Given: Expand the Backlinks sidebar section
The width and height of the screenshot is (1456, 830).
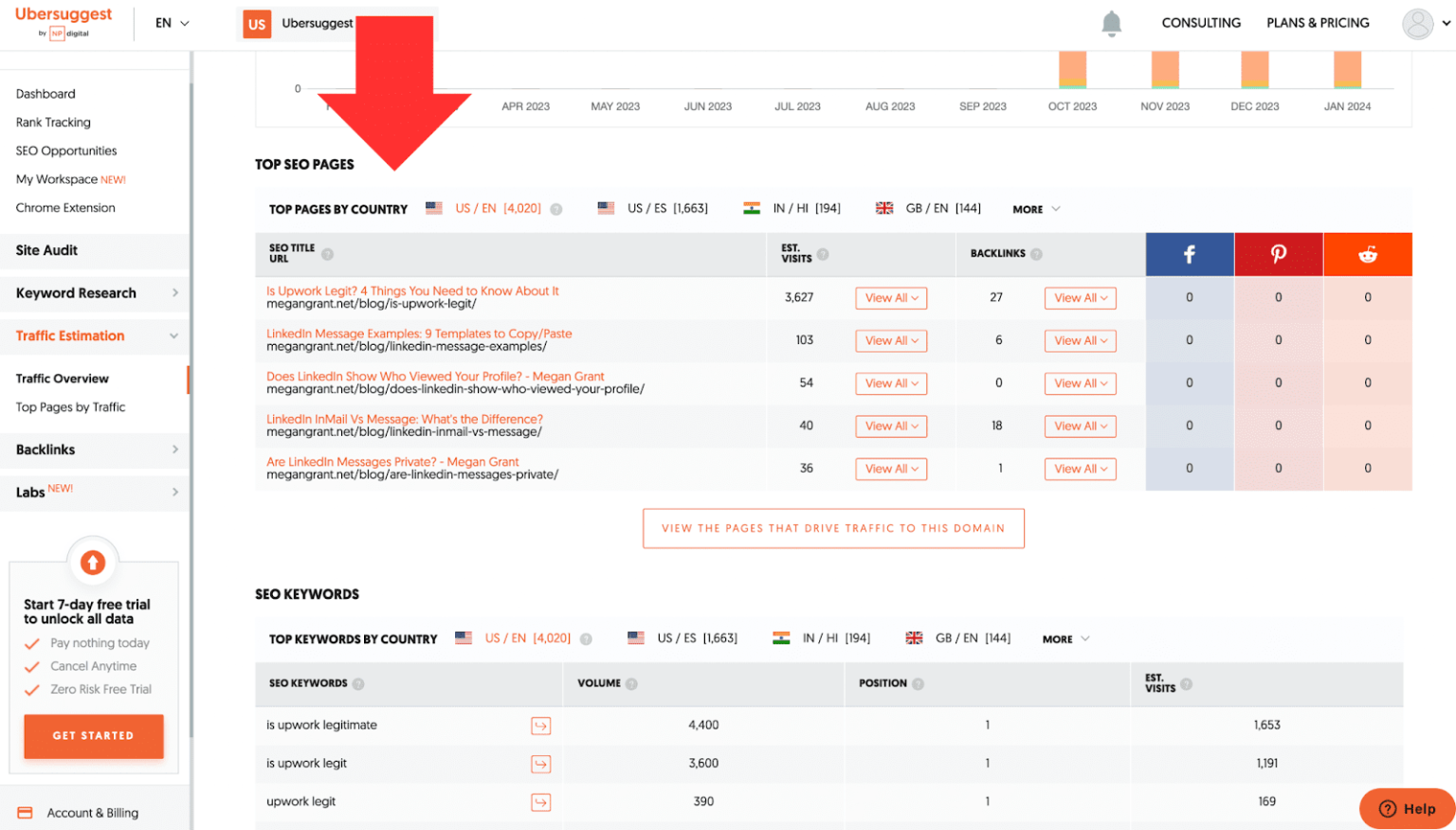Looking at the screenshot, I should [95, 449].
